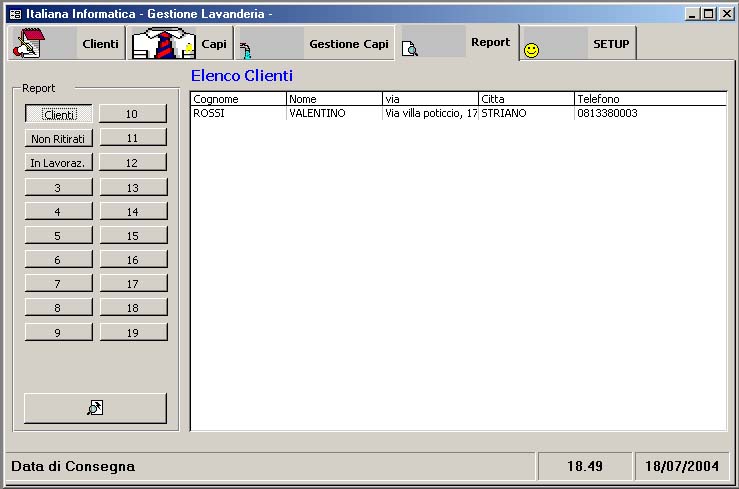Viewport: 739px width, 489px height.
Task: Sort by the Cognome column header
Action: pos(238,99)
